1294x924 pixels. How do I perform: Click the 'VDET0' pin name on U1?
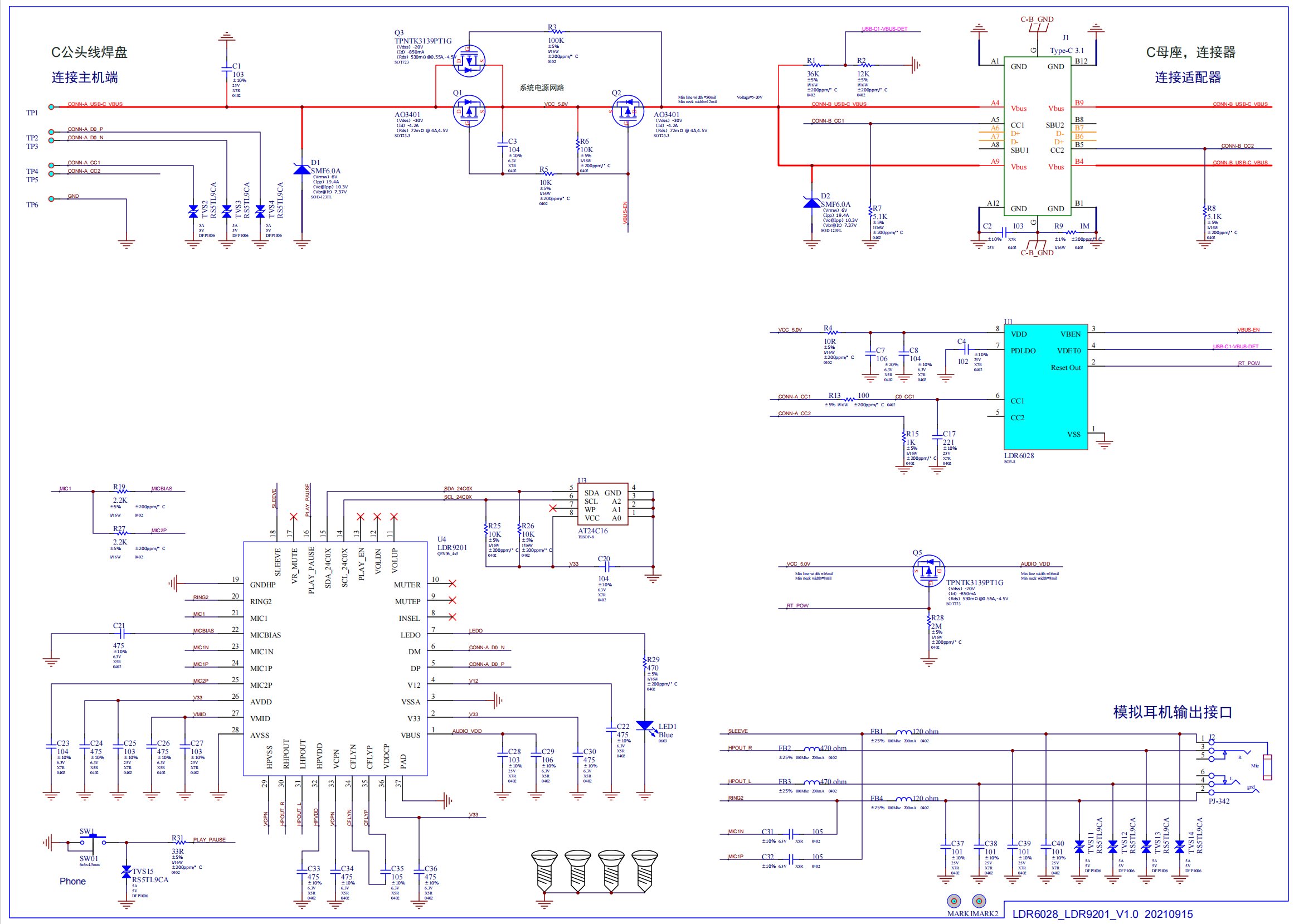[x=1069, y=351]
